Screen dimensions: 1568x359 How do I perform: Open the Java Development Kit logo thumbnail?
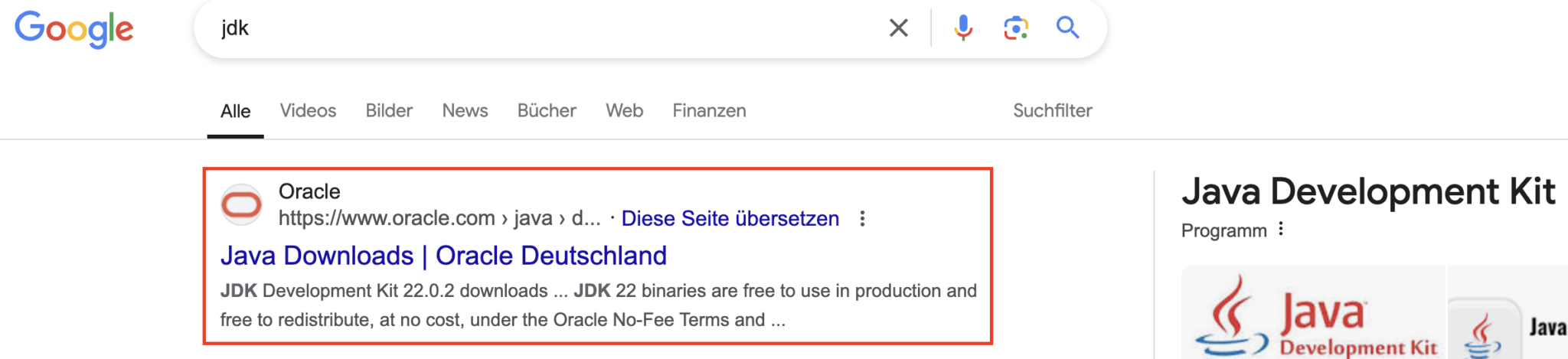coord(1312,314)
